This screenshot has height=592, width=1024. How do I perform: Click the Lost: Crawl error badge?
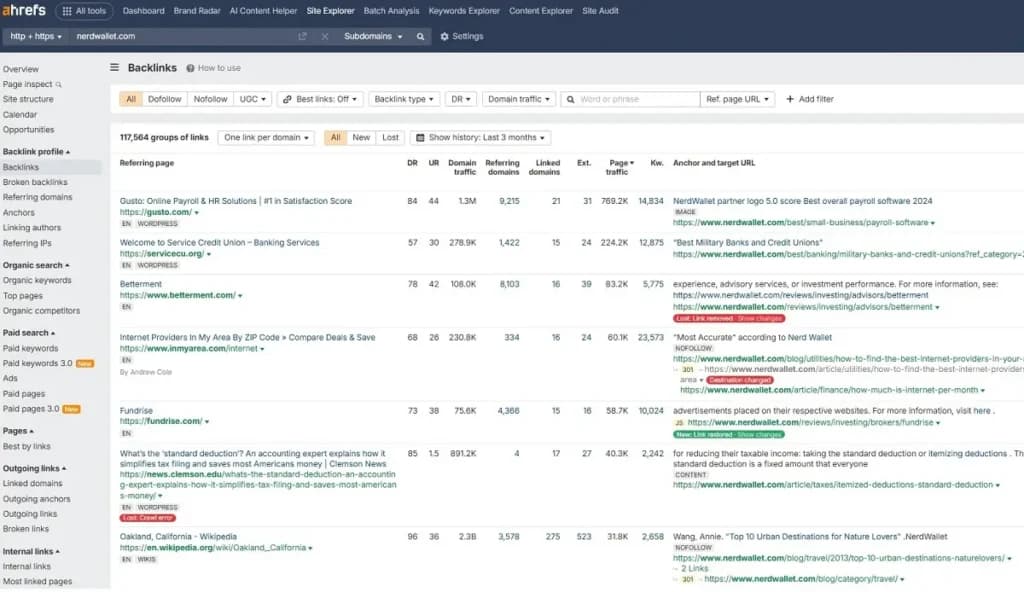pyautogui.click(x=148, y=518)
